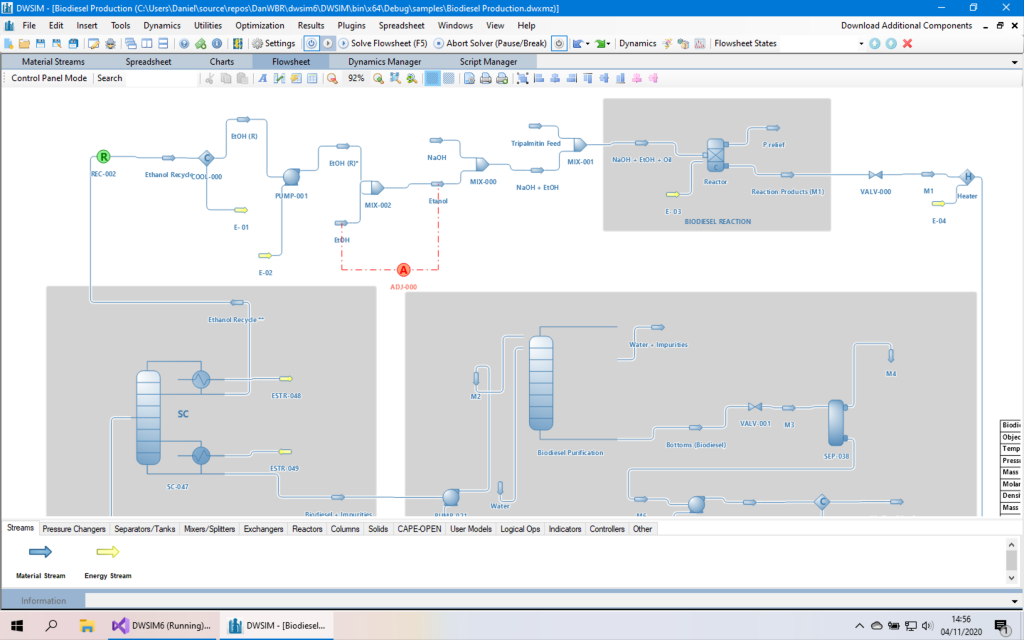The image size is (1024, 640).
Task: Toggle the flowsheet grid display button
Action: click(x=431, y=78)
